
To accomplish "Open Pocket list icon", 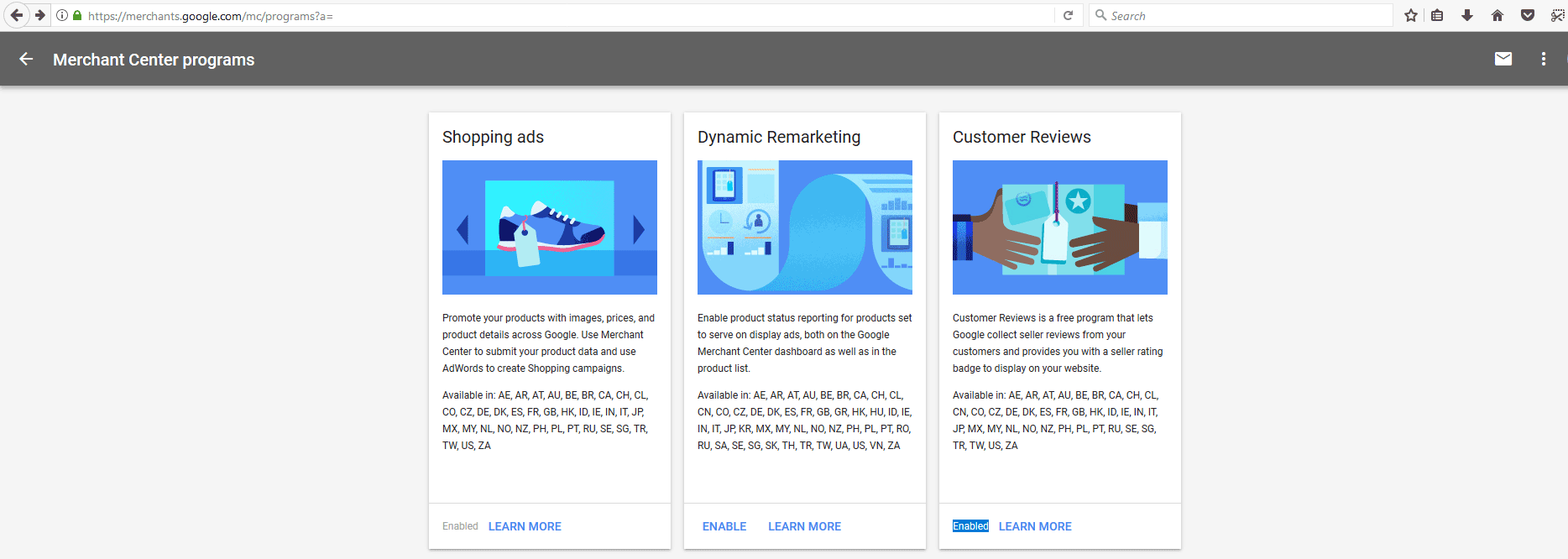I will point(1528,15).
